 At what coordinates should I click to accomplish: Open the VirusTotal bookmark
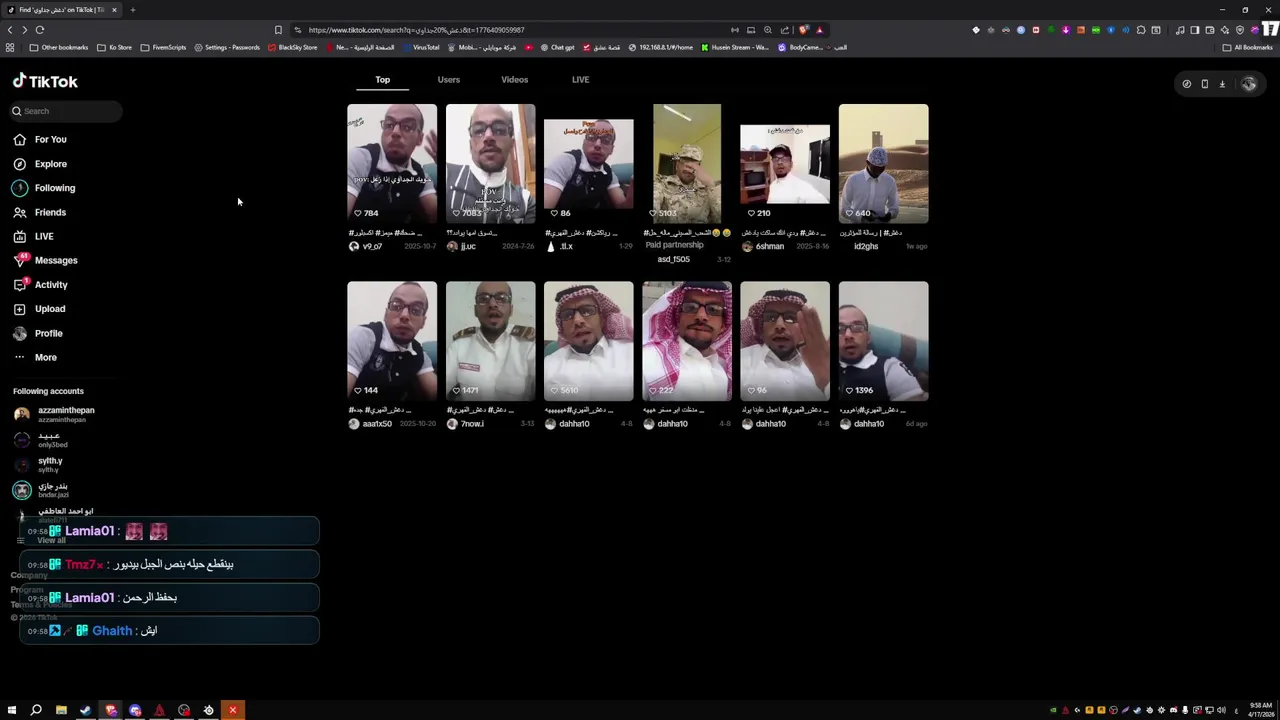[x=420, y=47]
